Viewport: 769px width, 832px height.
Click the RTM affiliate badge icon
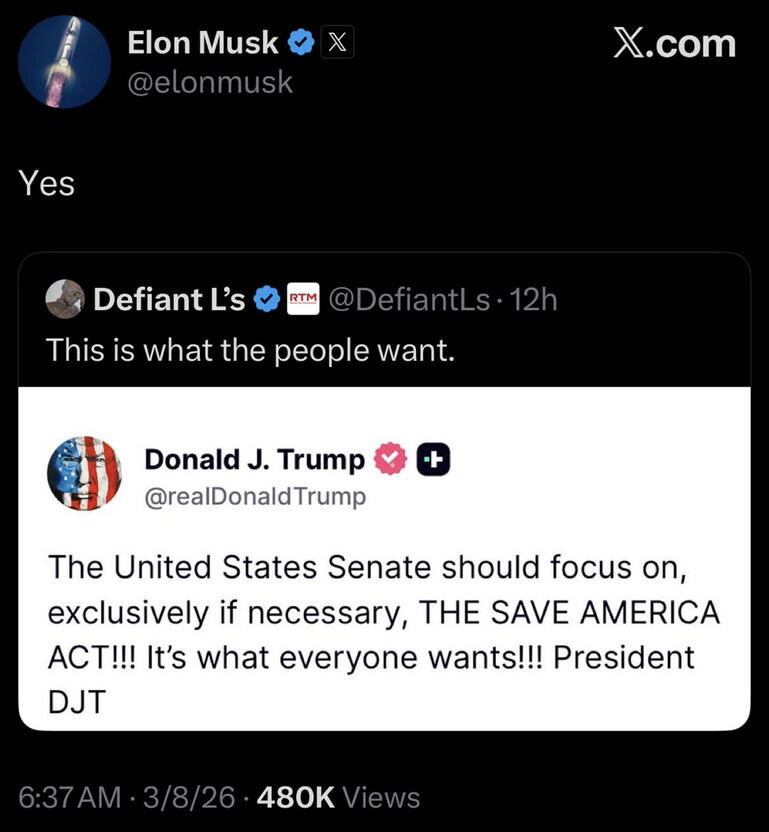(302, 299)
